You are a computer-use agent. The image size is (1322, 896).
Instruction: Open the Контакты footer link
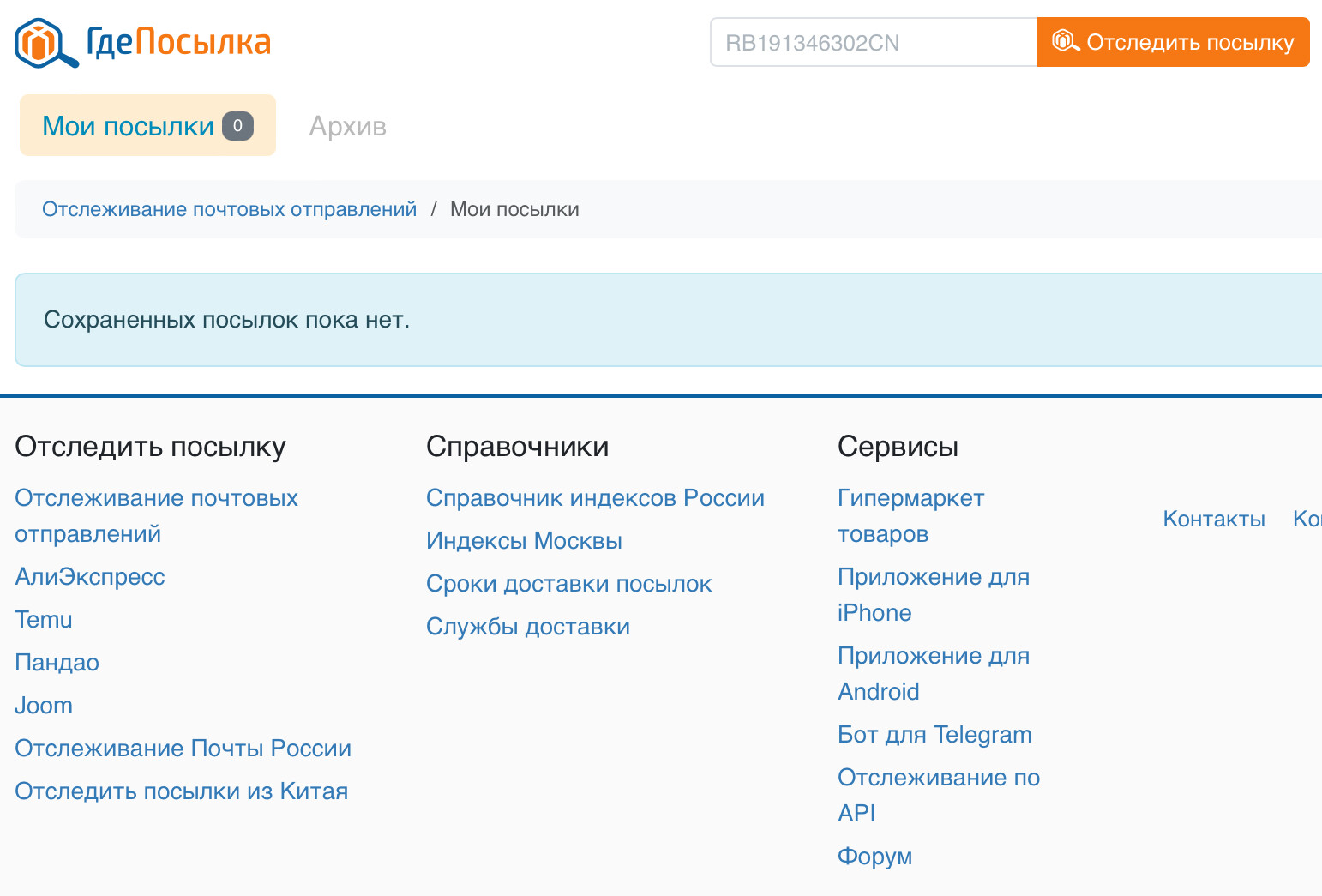pos(1214,519)
